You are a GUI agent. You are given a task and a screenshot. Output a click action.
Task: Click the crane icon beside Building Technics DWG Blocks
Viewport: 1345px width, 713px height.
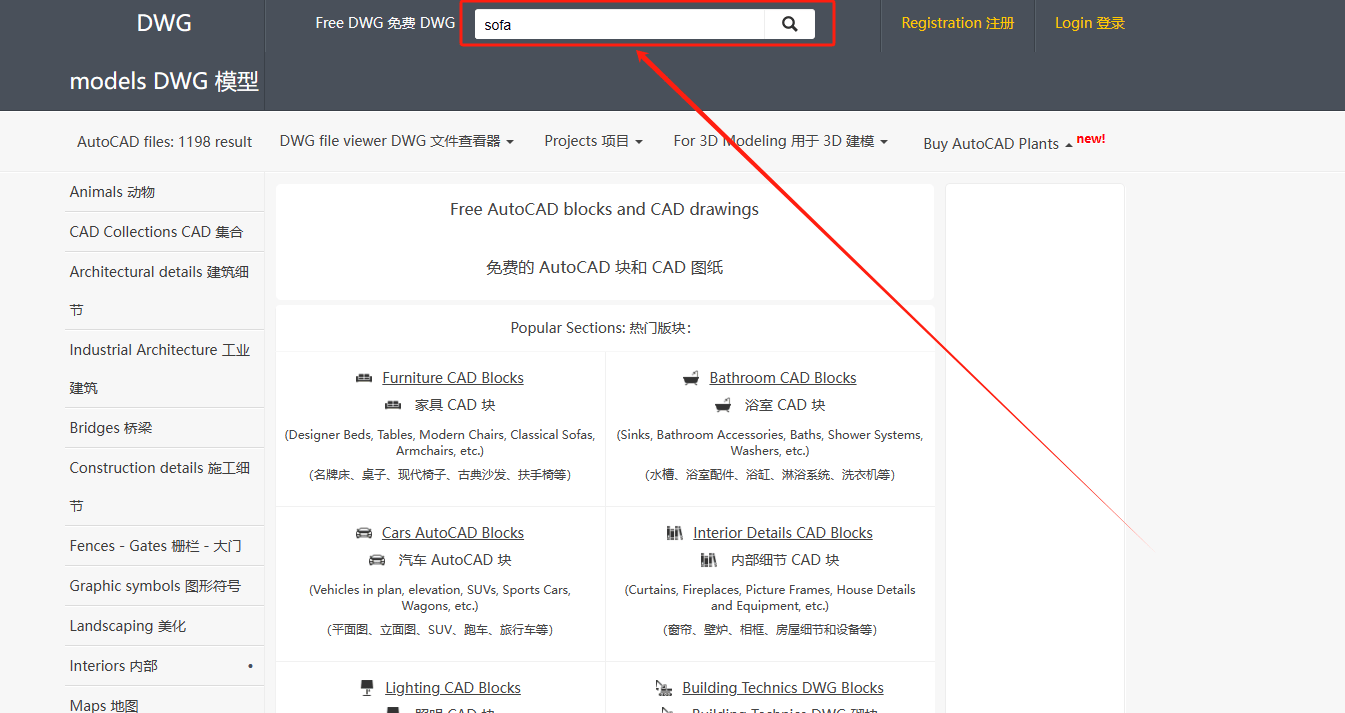point(664,688)
